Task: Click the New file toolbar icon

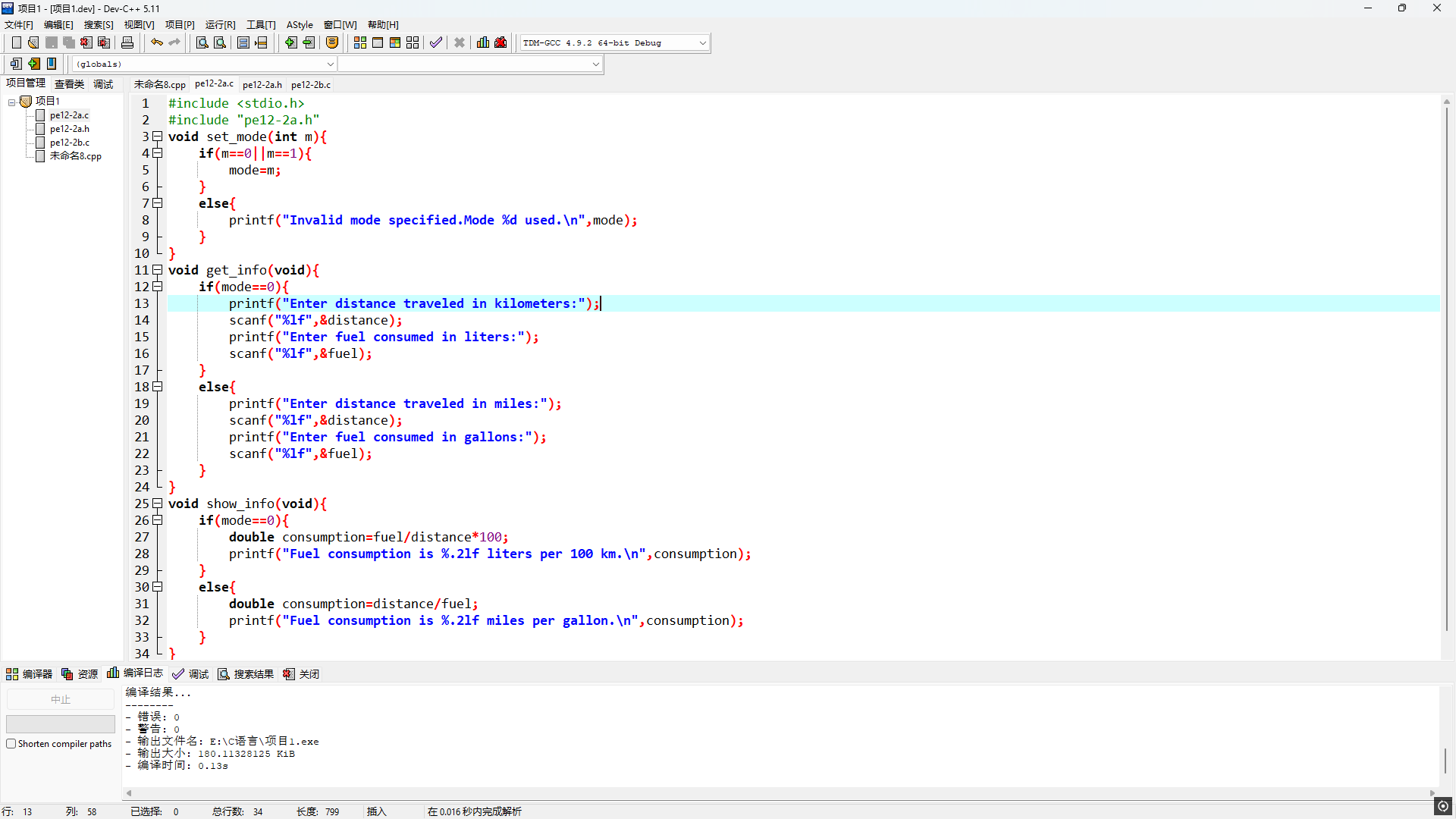Action: 16,43
